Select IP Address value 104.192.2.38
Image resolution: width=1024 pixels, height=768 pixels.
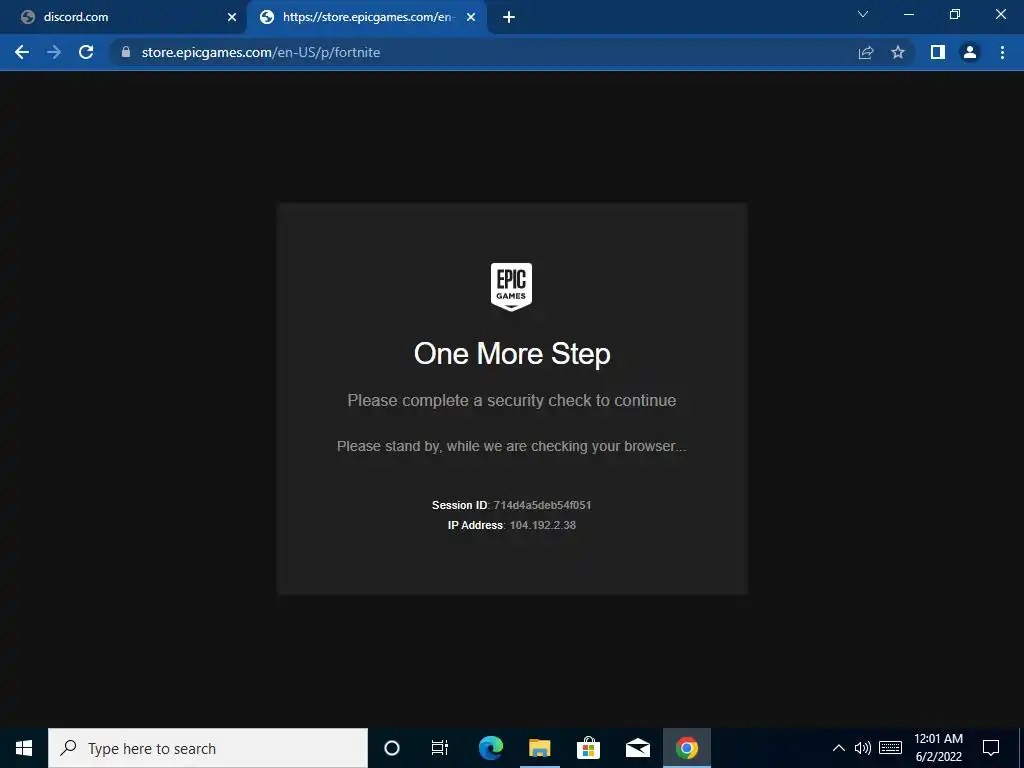tap(543, 525)
